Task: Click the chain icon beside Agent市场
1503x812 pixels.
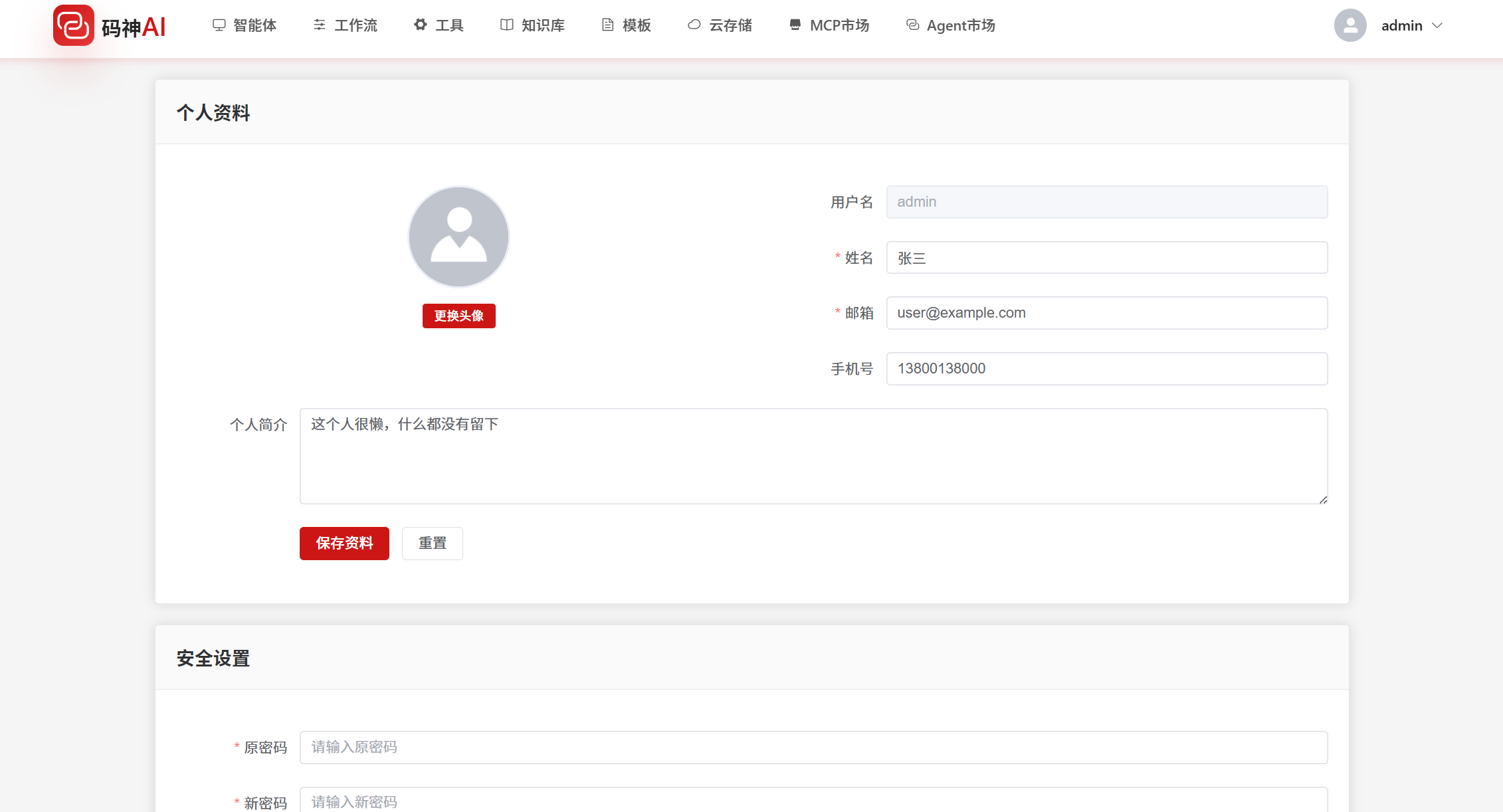Action: click(912, 25)
